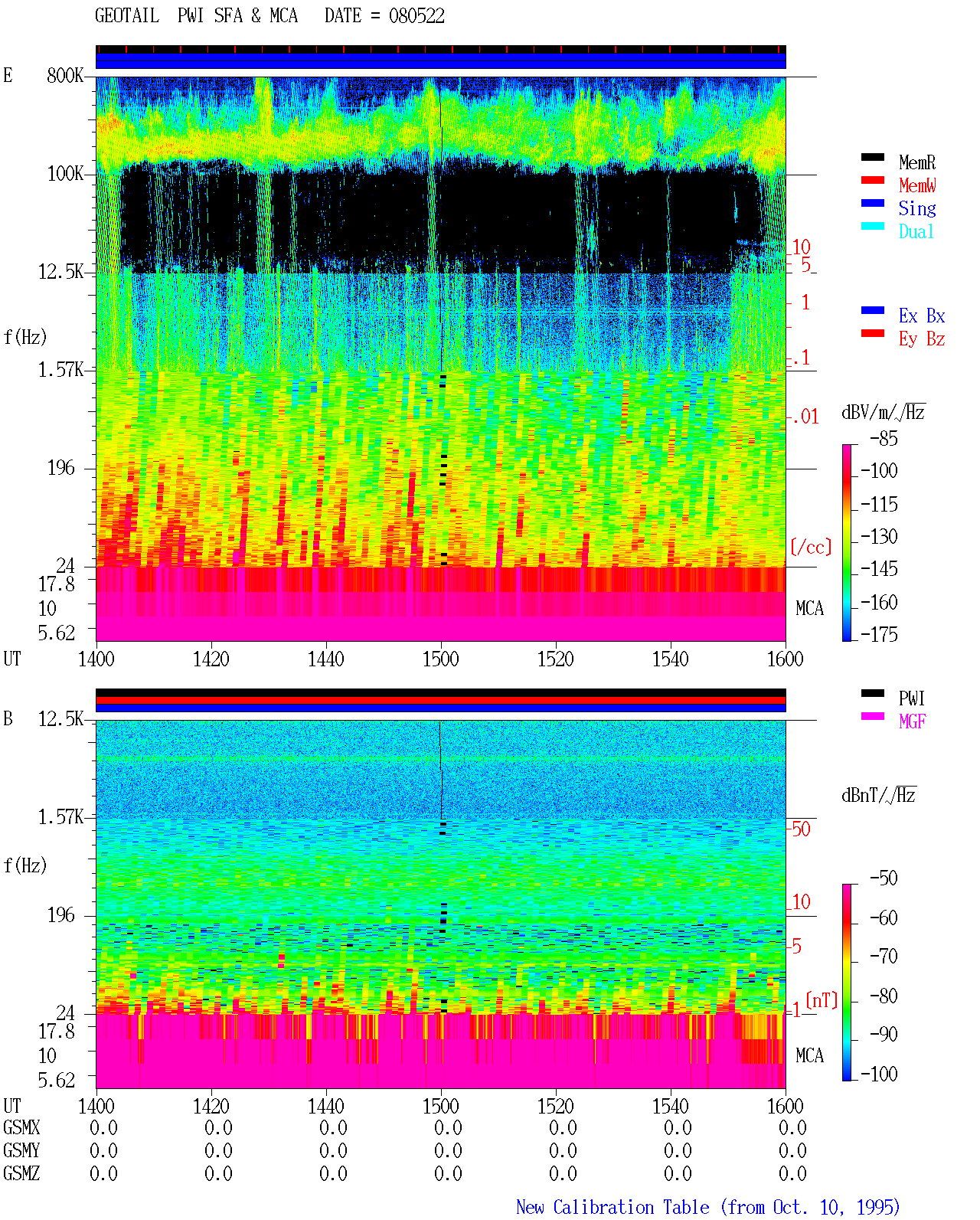Click '5.62' tick on the E panel

pyautogui.click(x=57, y=633)
